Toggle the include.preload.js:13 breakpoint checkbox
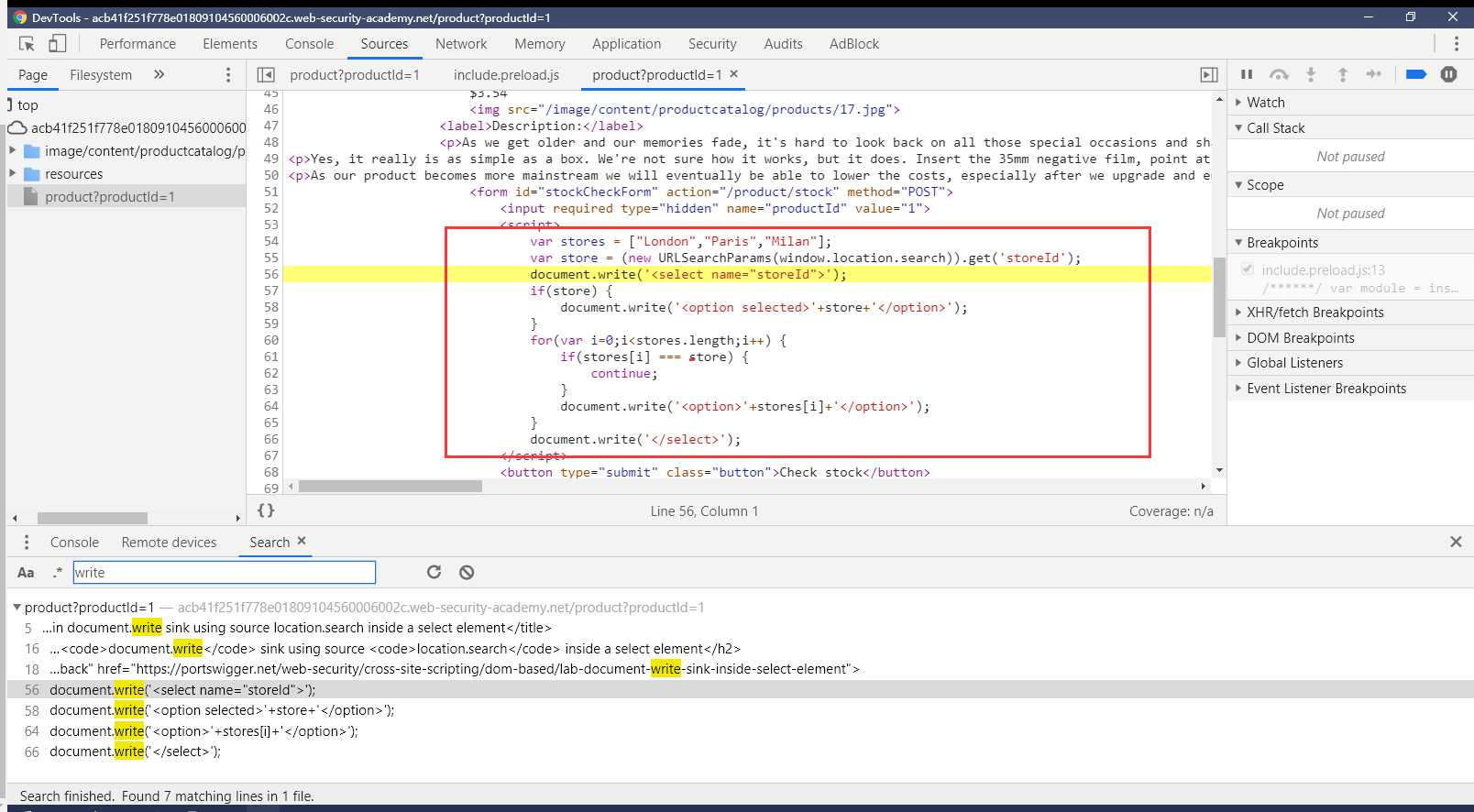Screen dimensions: 1474x812 1248,269
